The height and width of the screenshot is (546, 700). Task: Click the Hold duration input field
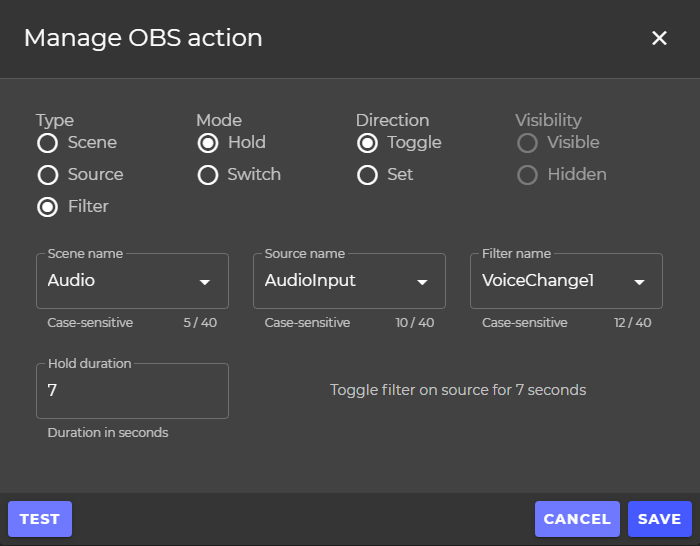(132, 391)
